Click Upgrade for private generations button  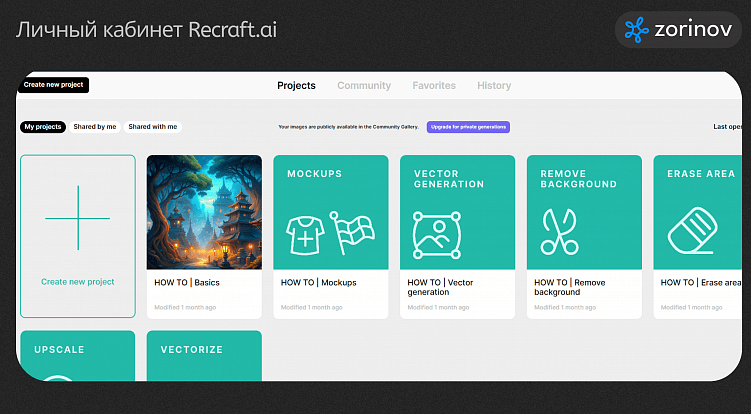click(x=468, y=127)
